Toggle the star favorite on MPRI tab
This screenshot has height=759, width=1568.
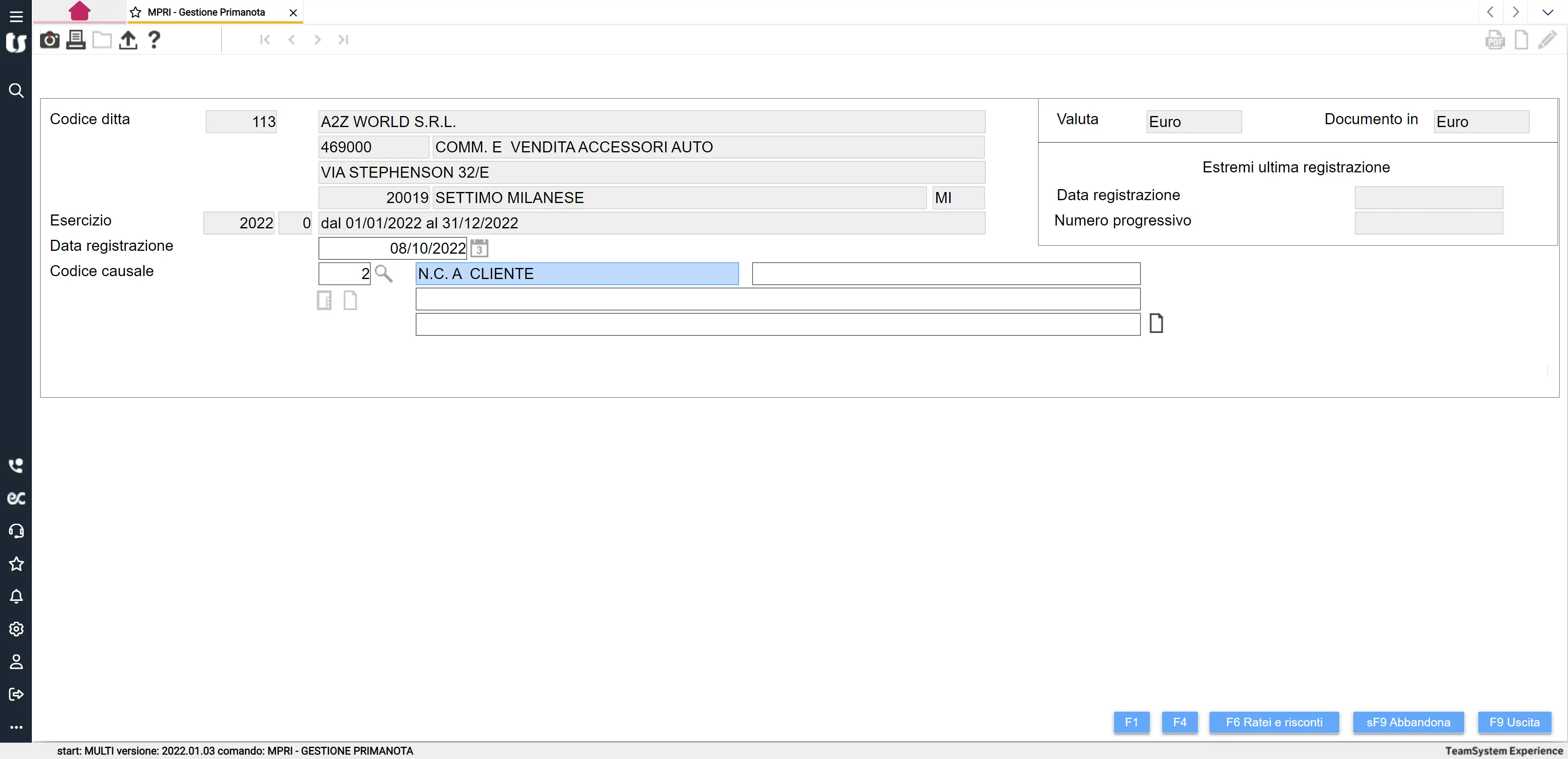coord(136,12)
